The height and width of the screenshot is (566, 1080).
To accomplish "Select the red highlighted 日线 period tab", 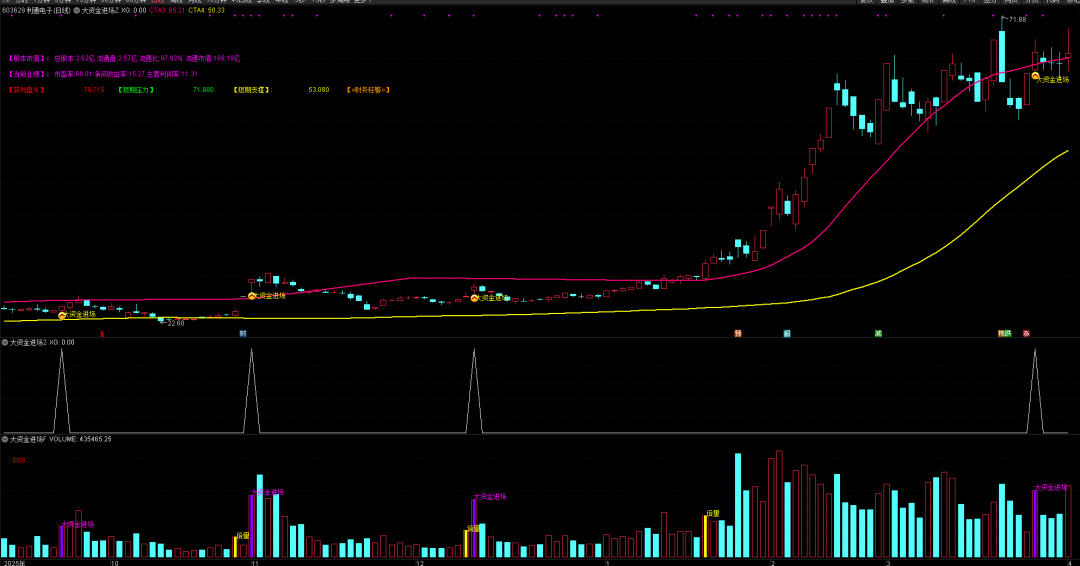I will click(158, 2).
